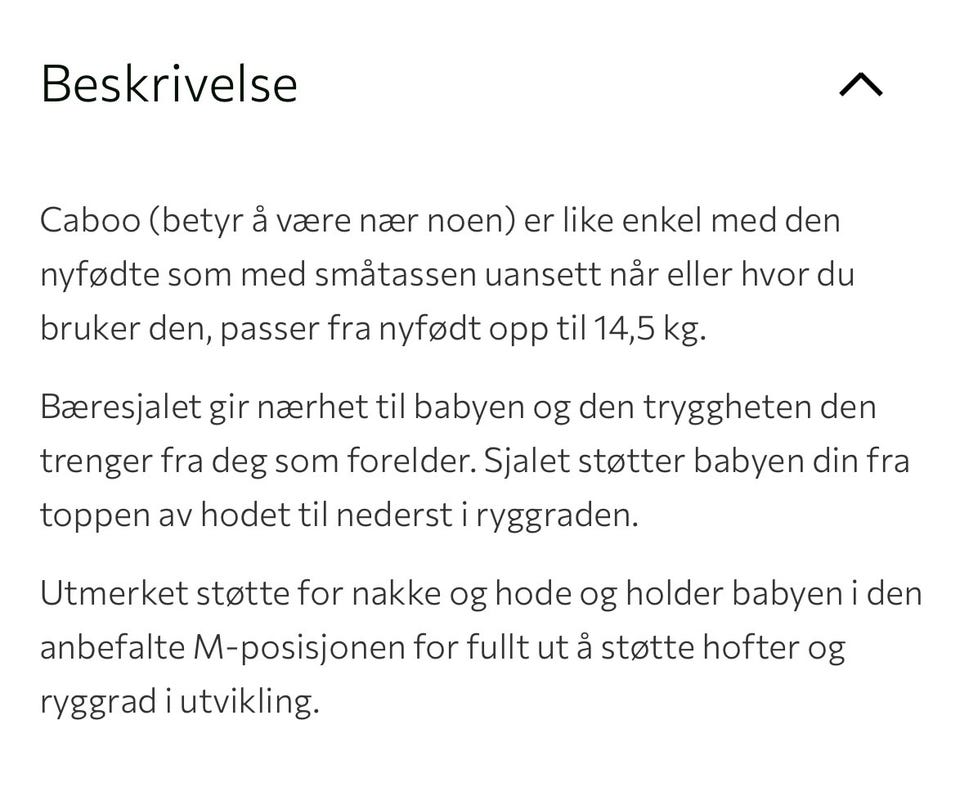Image resolution: width=960 pixels, height=792 pixels.
Task: Click the first paragraph about Caboo
Action: pos(440,273)
